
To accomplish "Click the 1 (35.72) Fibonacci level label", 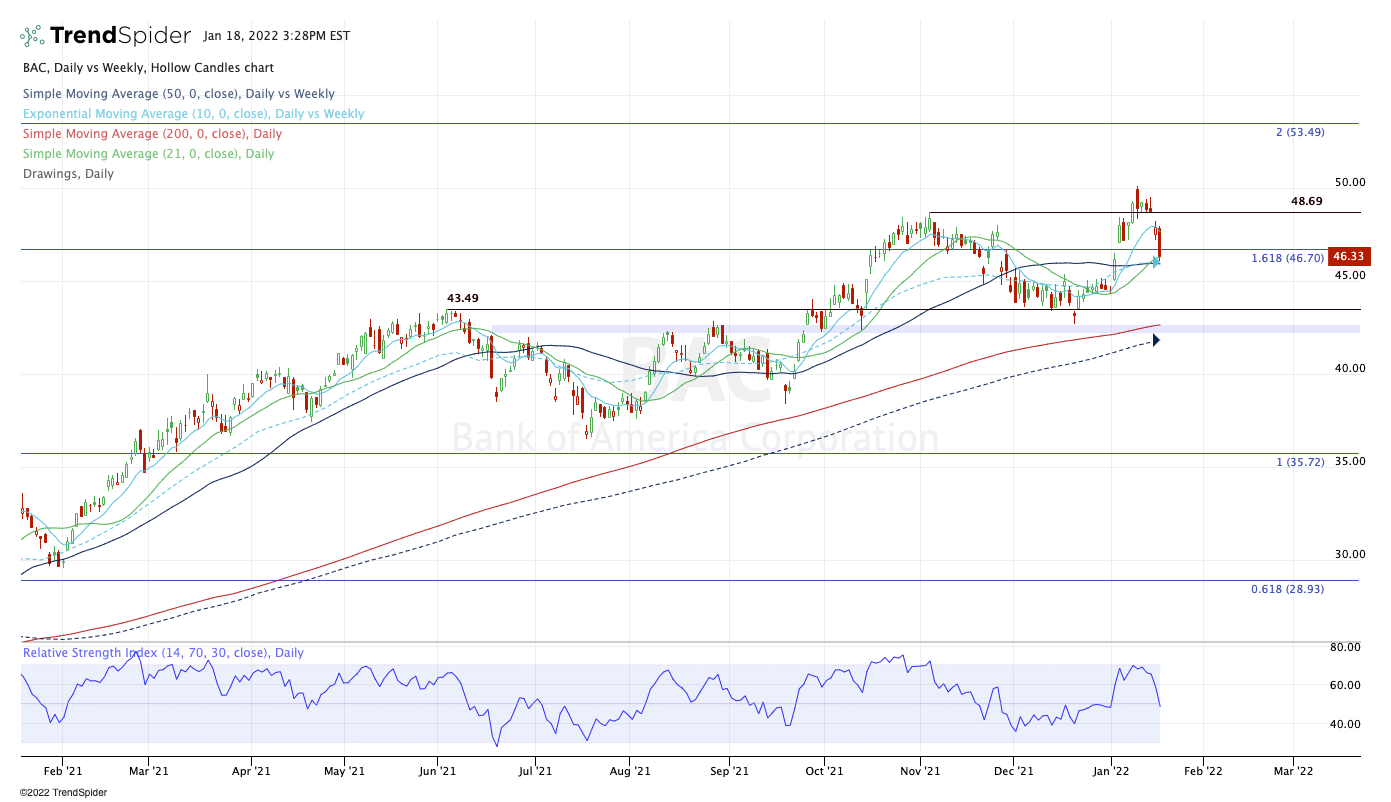I will pos(1300,462).
